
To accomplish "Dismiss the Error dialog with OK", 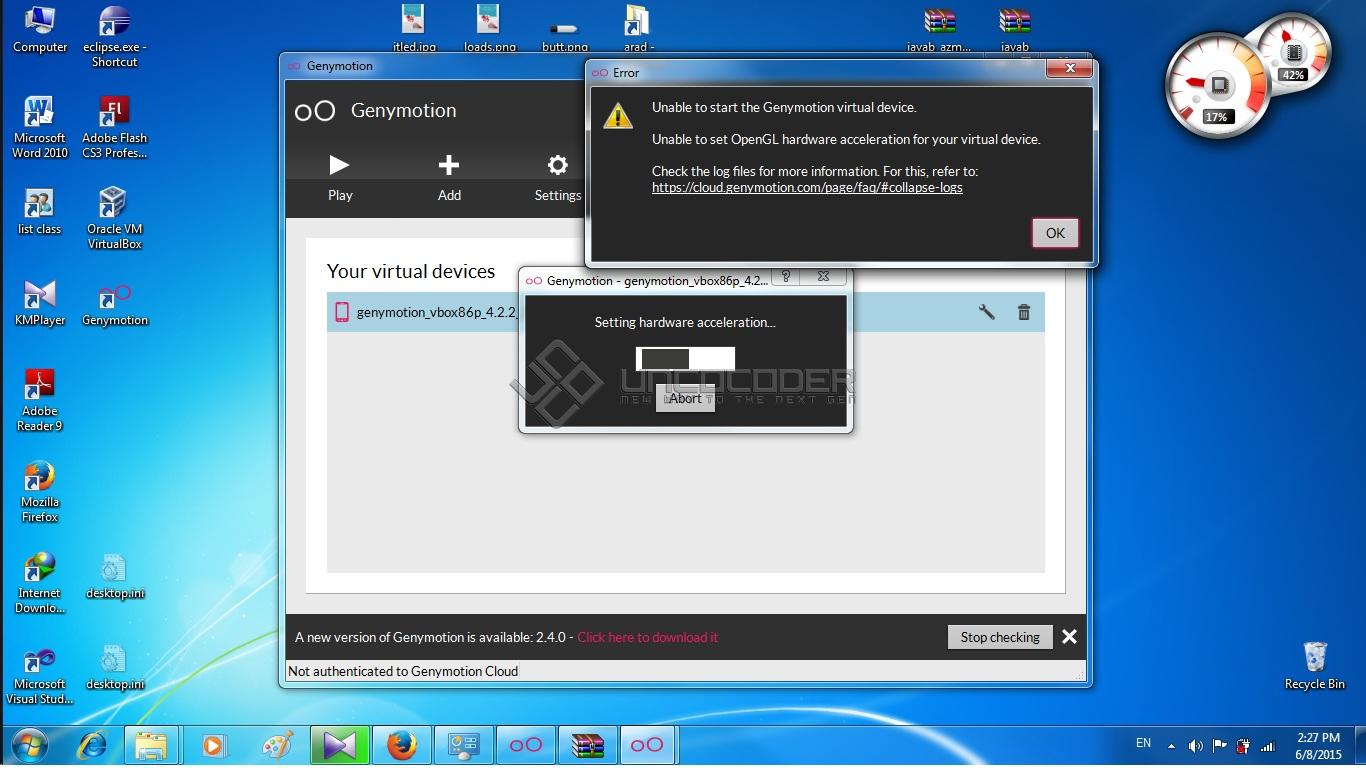I will 1055,233.
